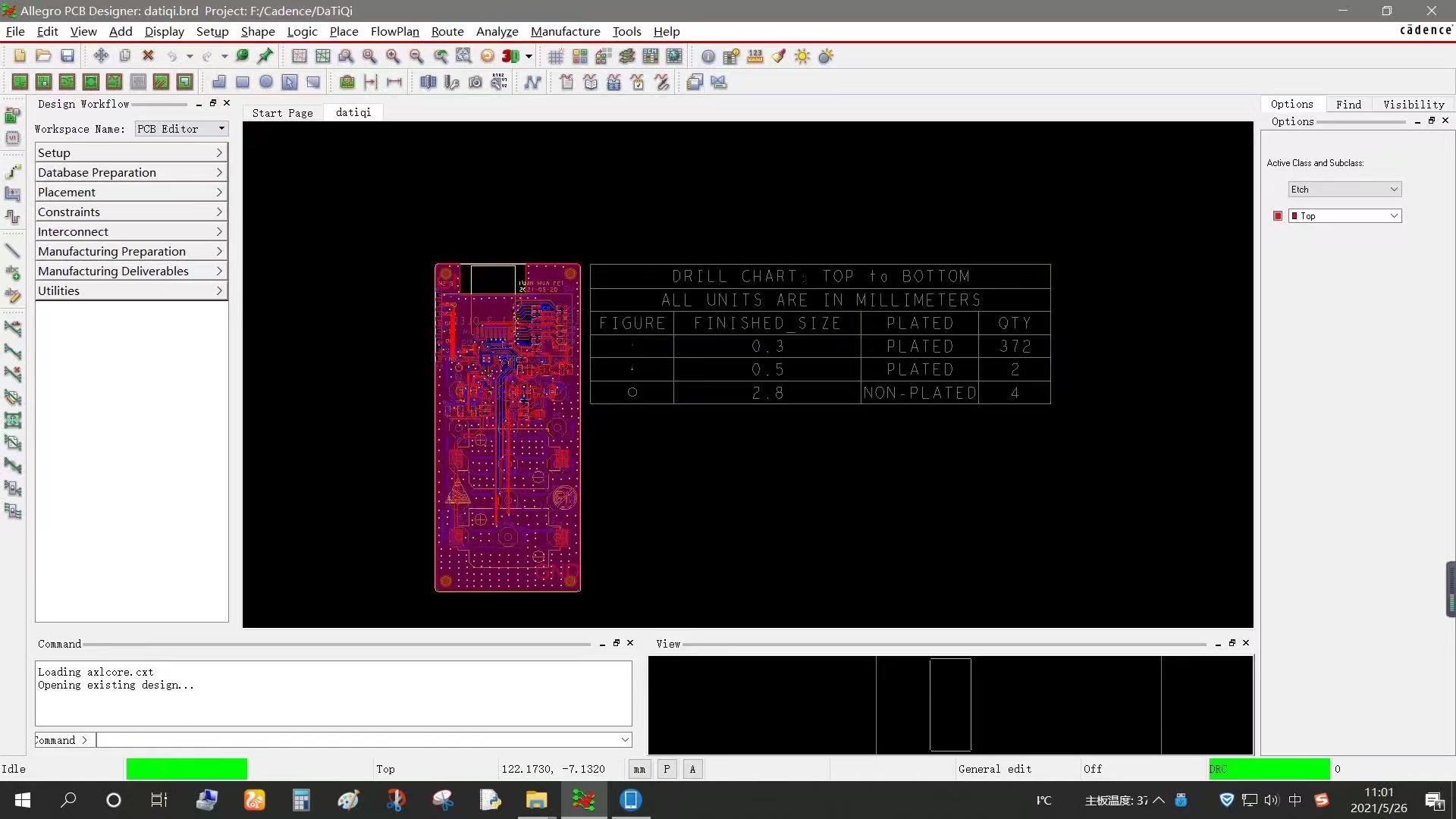Switch to the Visibility tab

click(1414, 105)
